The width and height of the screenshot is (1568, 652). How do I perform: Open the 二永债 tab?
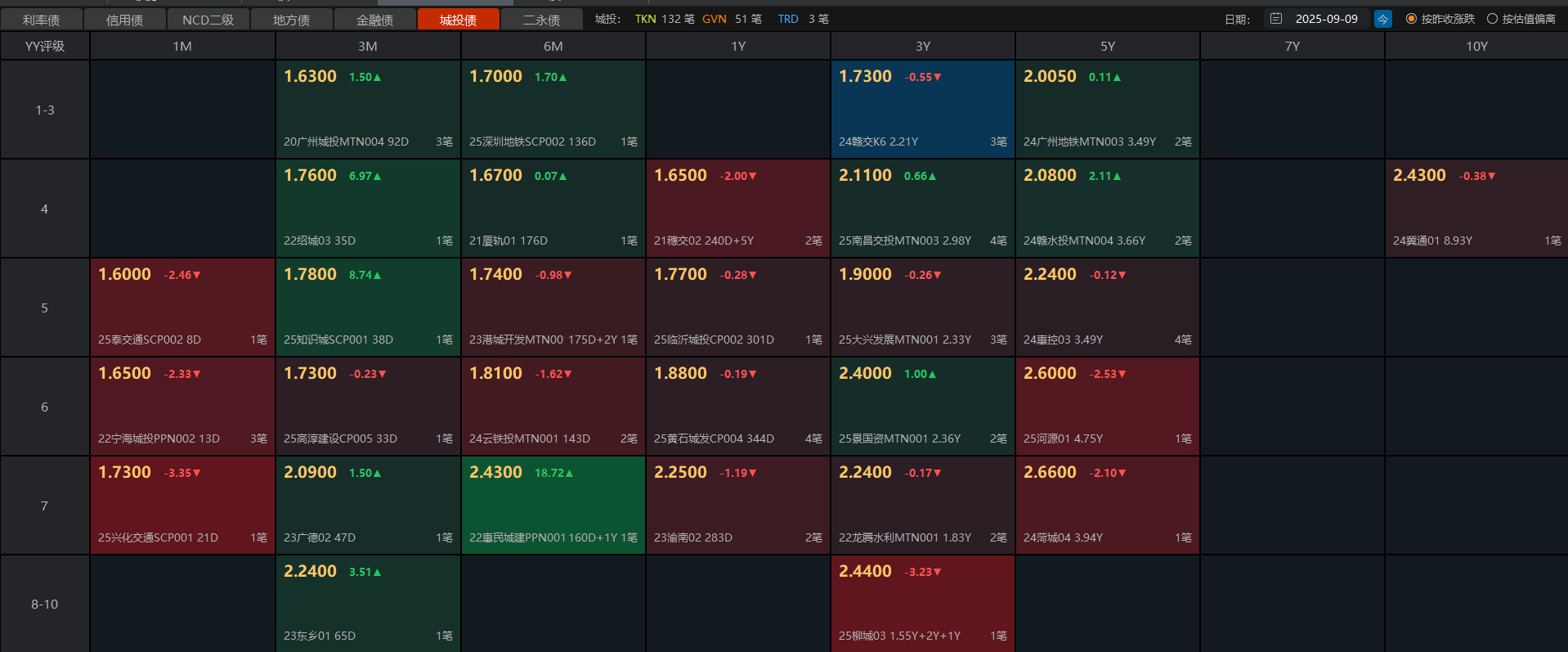pyautogui.click(x=541, y=20)
